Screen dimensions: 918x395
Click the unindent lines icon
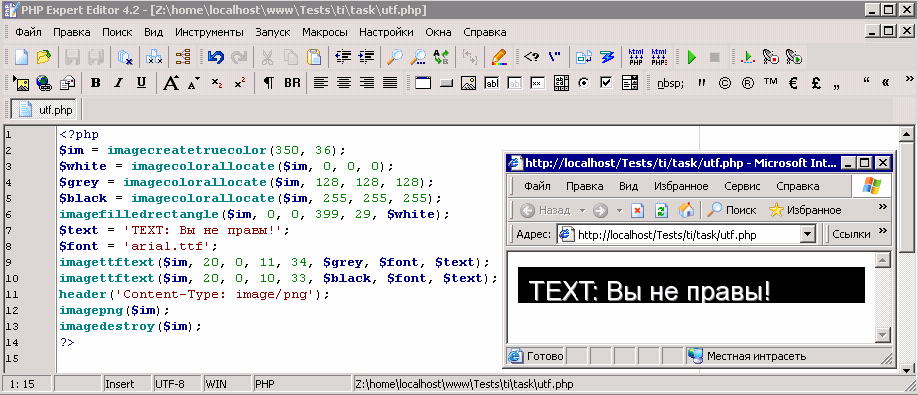pos(343,57)
